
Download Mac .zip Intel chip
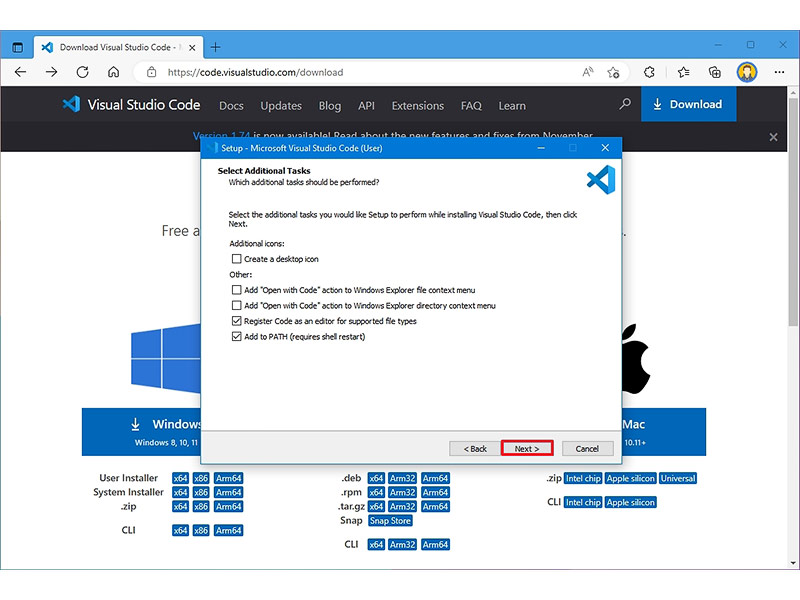[583, 478]
